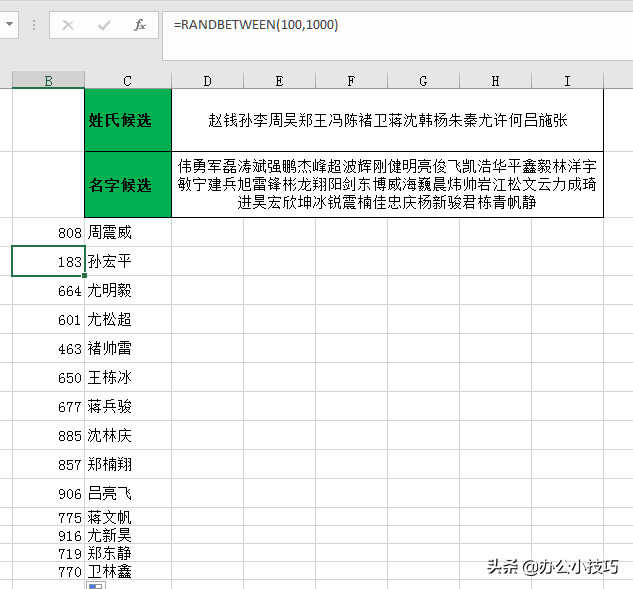Select the name cell 蒋文帆
This screenshot has width=633, height=589.
pos(128,517)
